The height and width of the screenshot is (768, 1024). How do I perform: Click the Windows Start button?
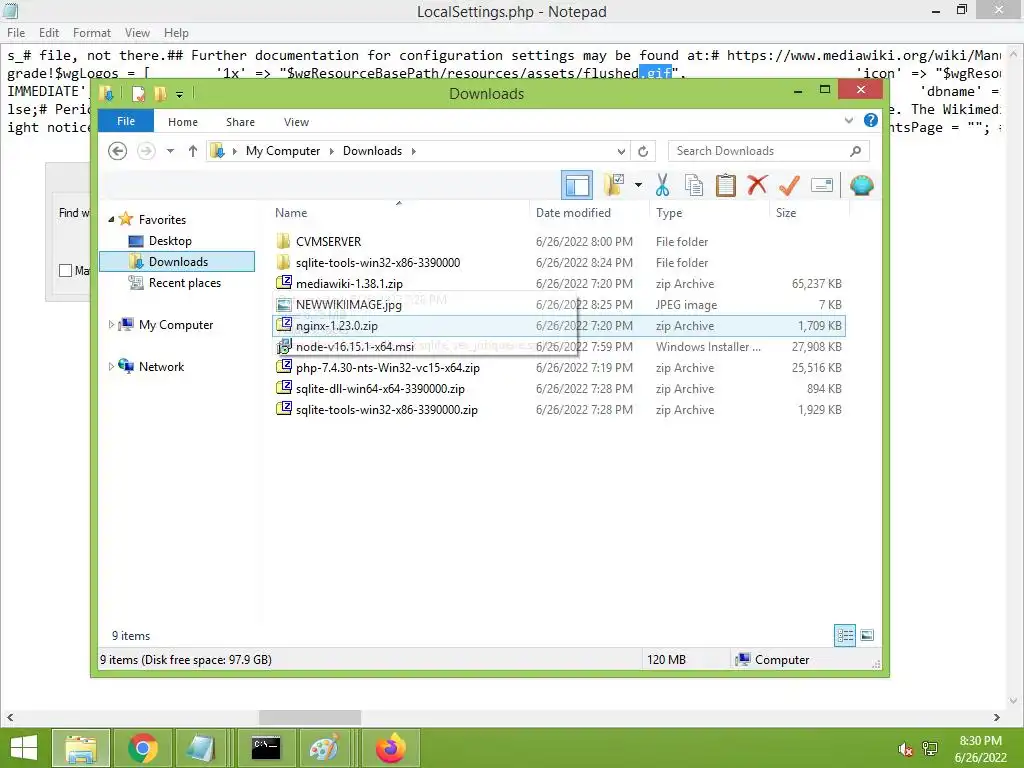tap(24, 748)
